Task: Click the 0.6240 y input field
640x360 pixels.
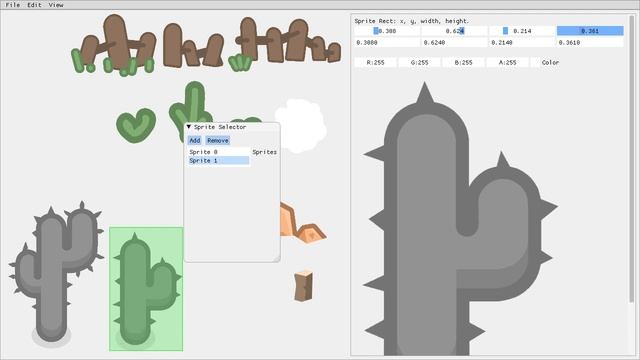Action: coord(454,42)
